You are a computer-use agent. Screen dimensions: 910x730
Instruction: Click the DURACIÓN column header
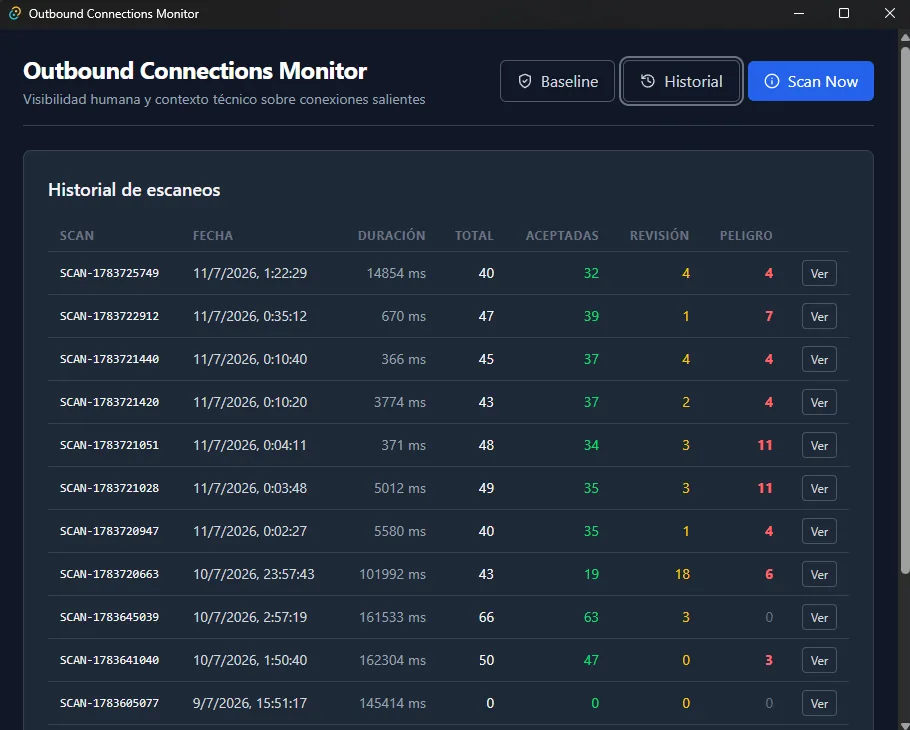click(392, 236)
